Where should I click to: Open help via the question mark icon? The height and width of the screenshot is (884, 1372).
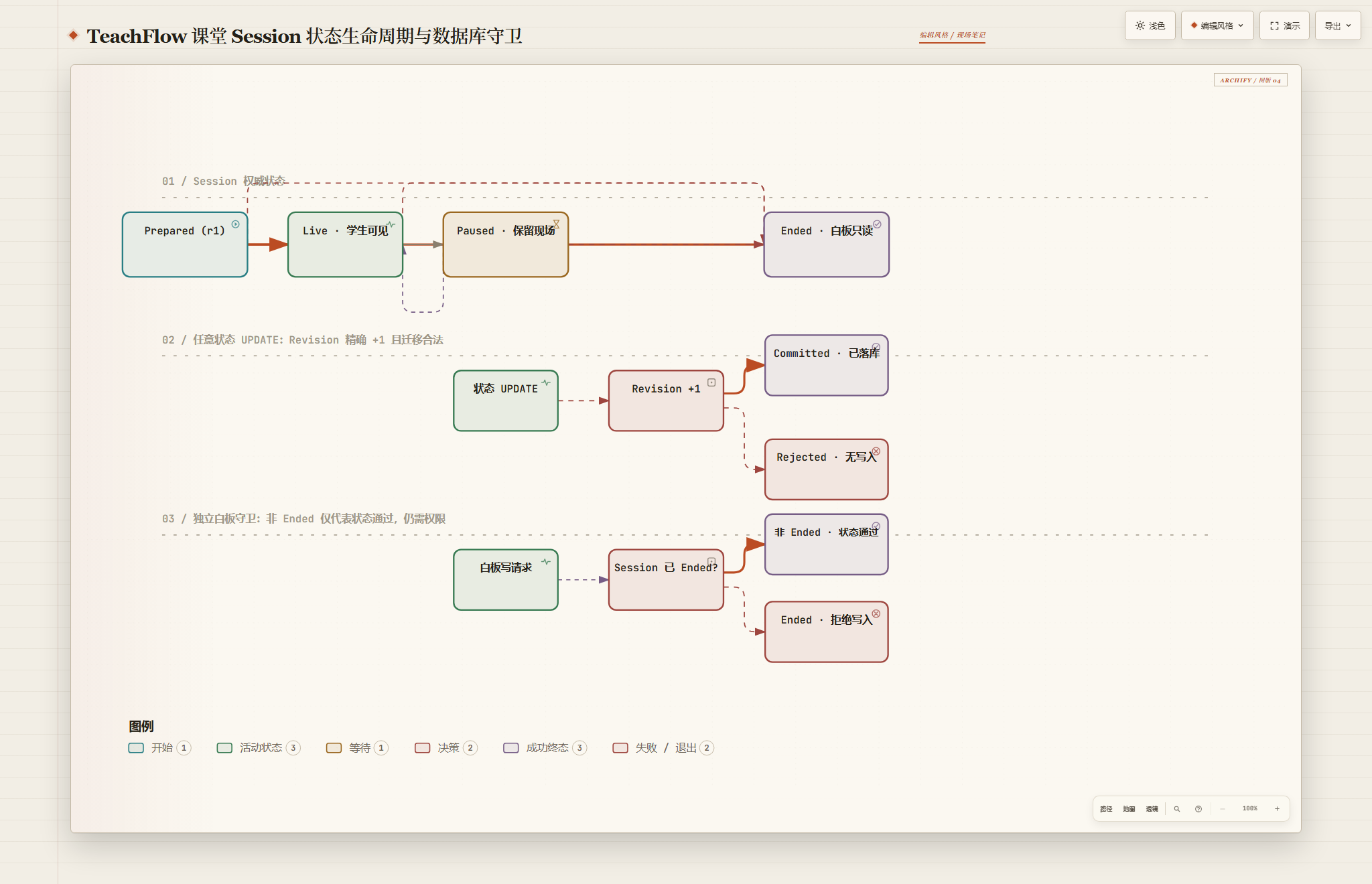tap(1198, 809)
